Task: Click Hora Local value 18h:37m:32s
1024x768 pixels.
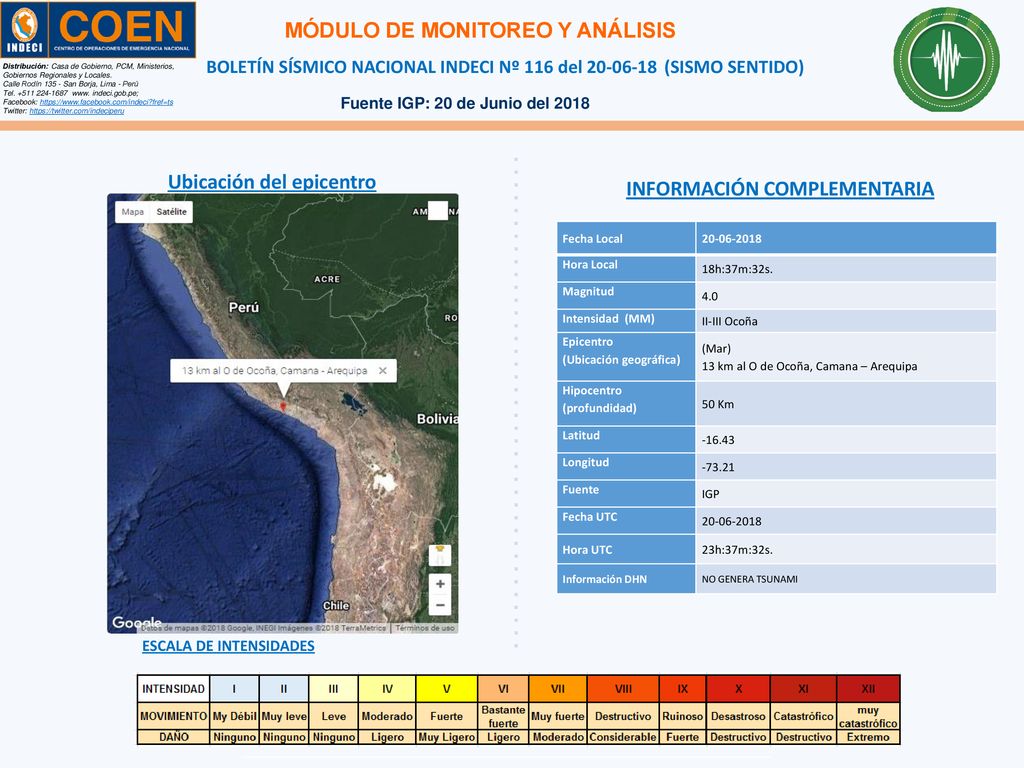Action: [737, 269]
